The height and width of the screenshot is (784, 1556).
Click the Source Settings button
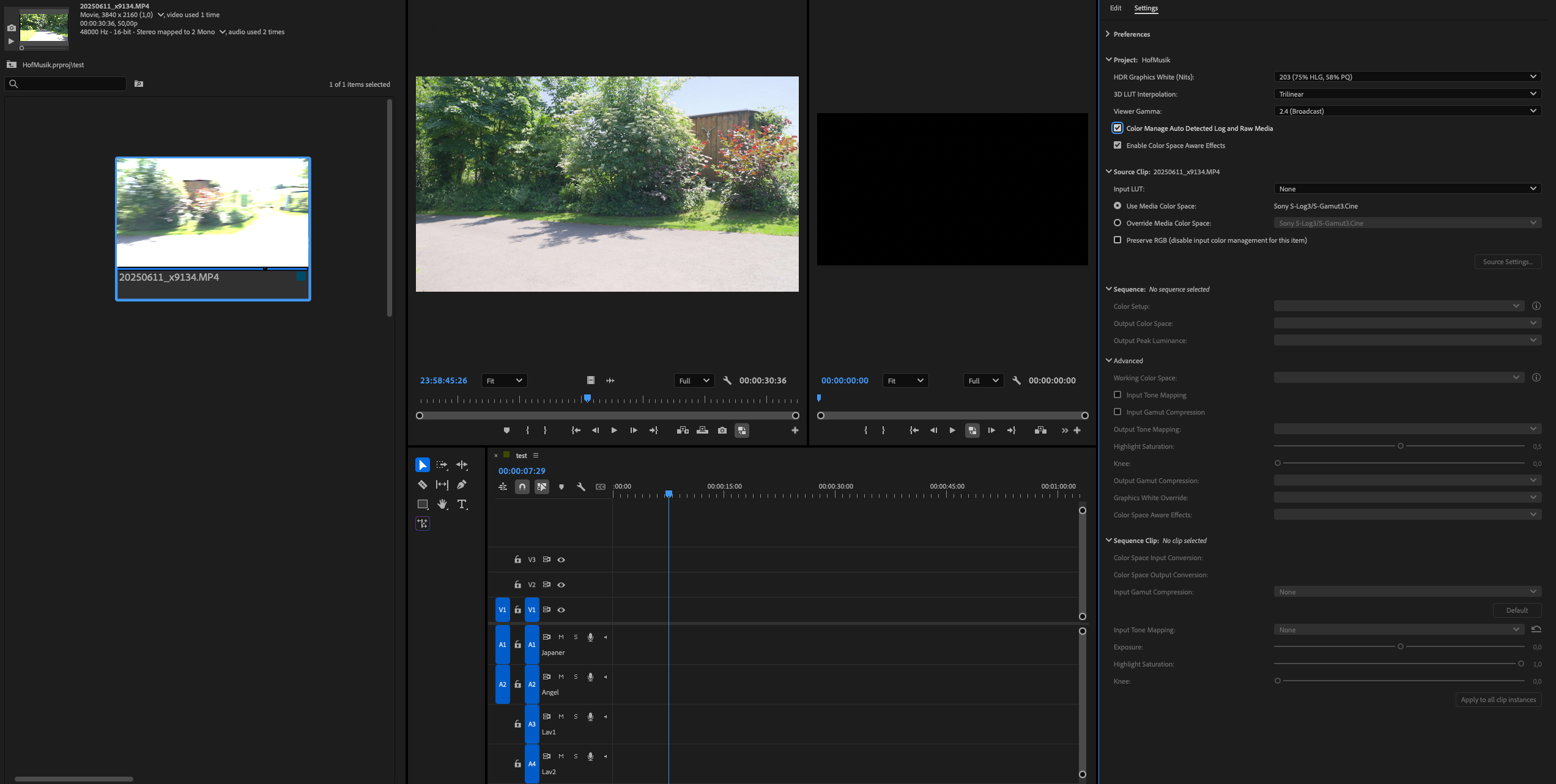click(1508, 262)
